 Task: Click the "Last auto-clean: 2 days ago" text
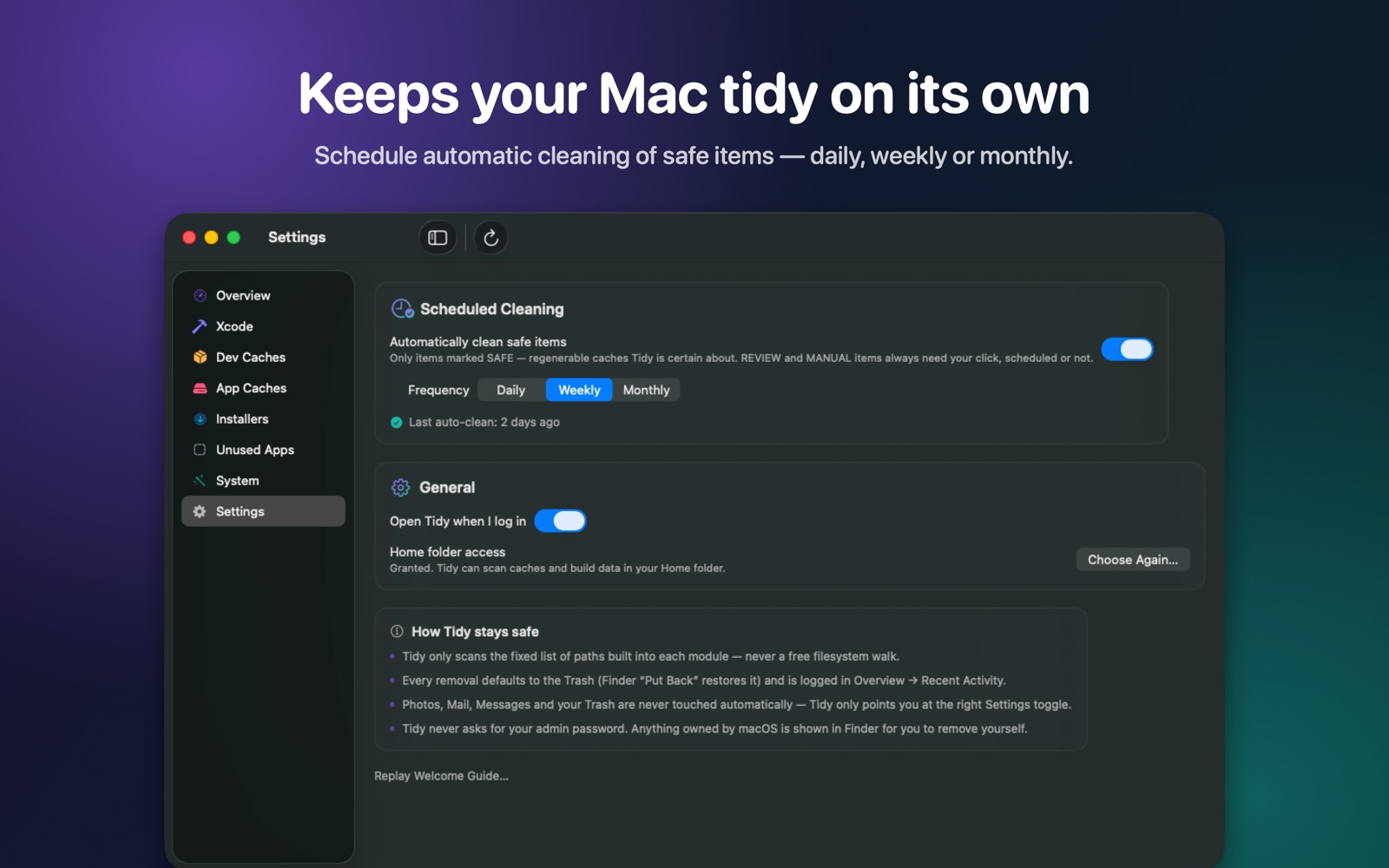[x=484, y=423]
